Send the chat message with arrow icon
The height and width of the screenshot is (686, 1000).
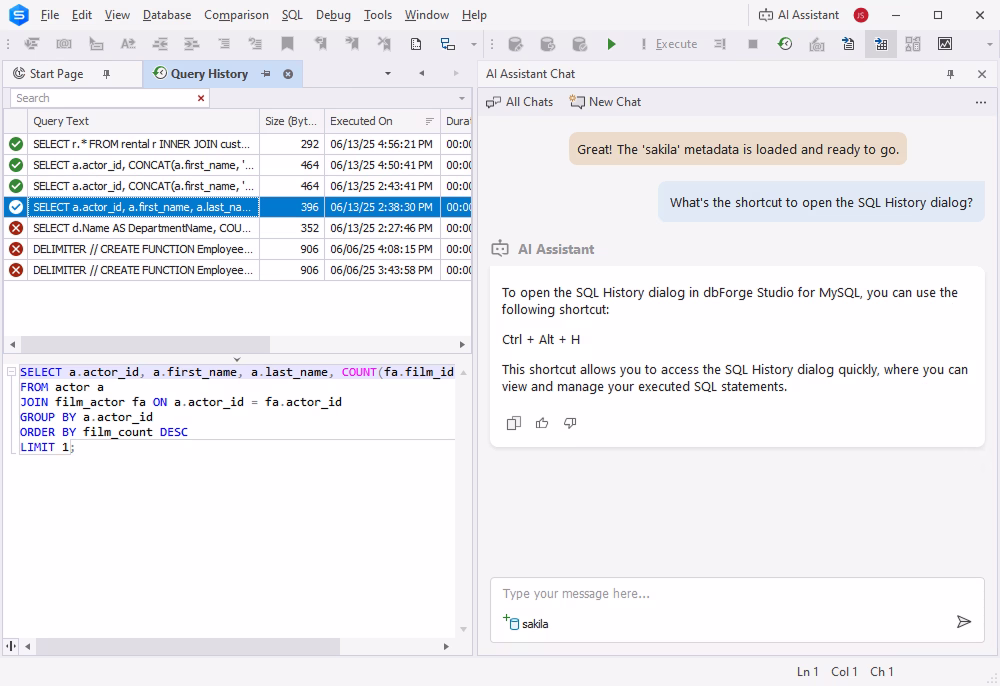964,622
